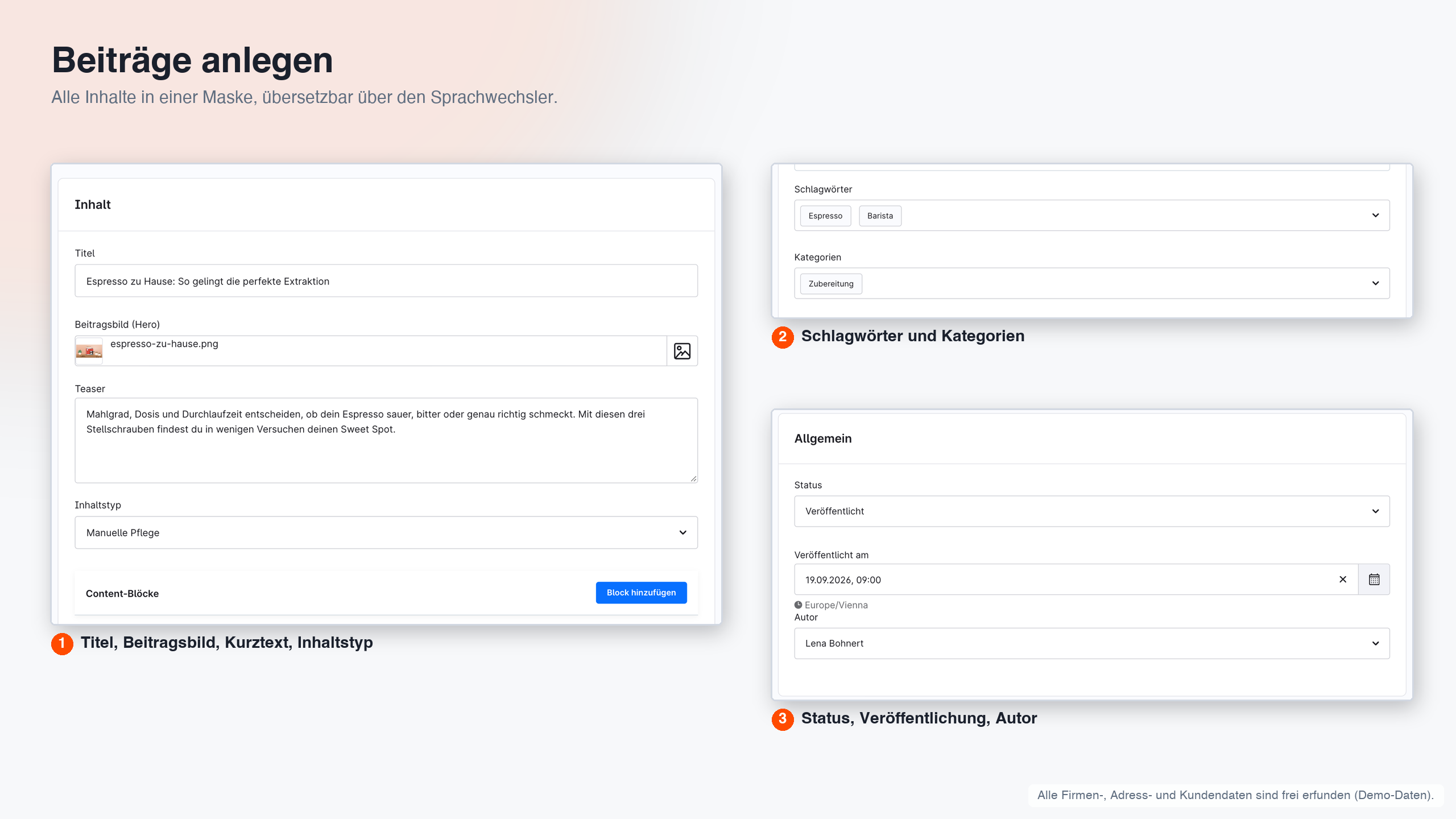This screenshot has width=1456, height=819.
Task: Click the Block hinzufügen button
Action: tap(641, 593)
